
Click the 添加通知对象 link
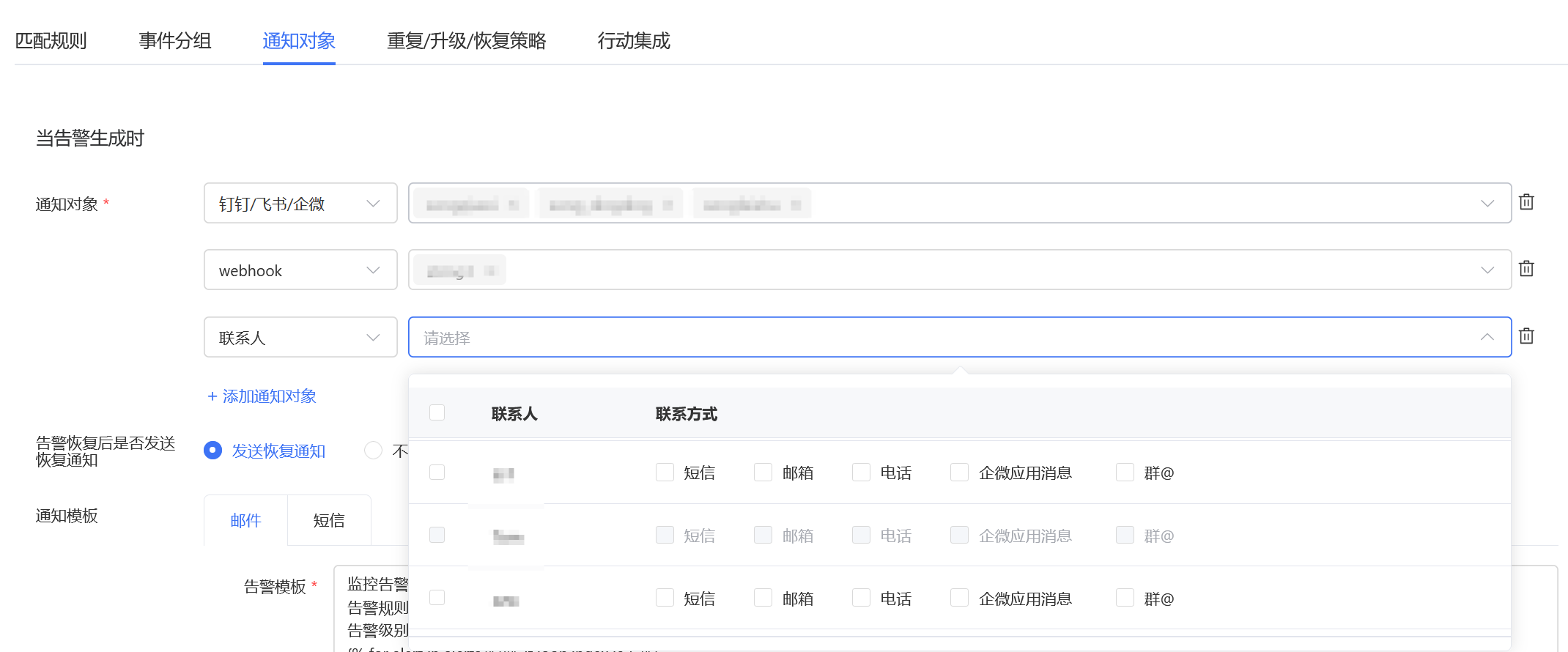point(262,396)
